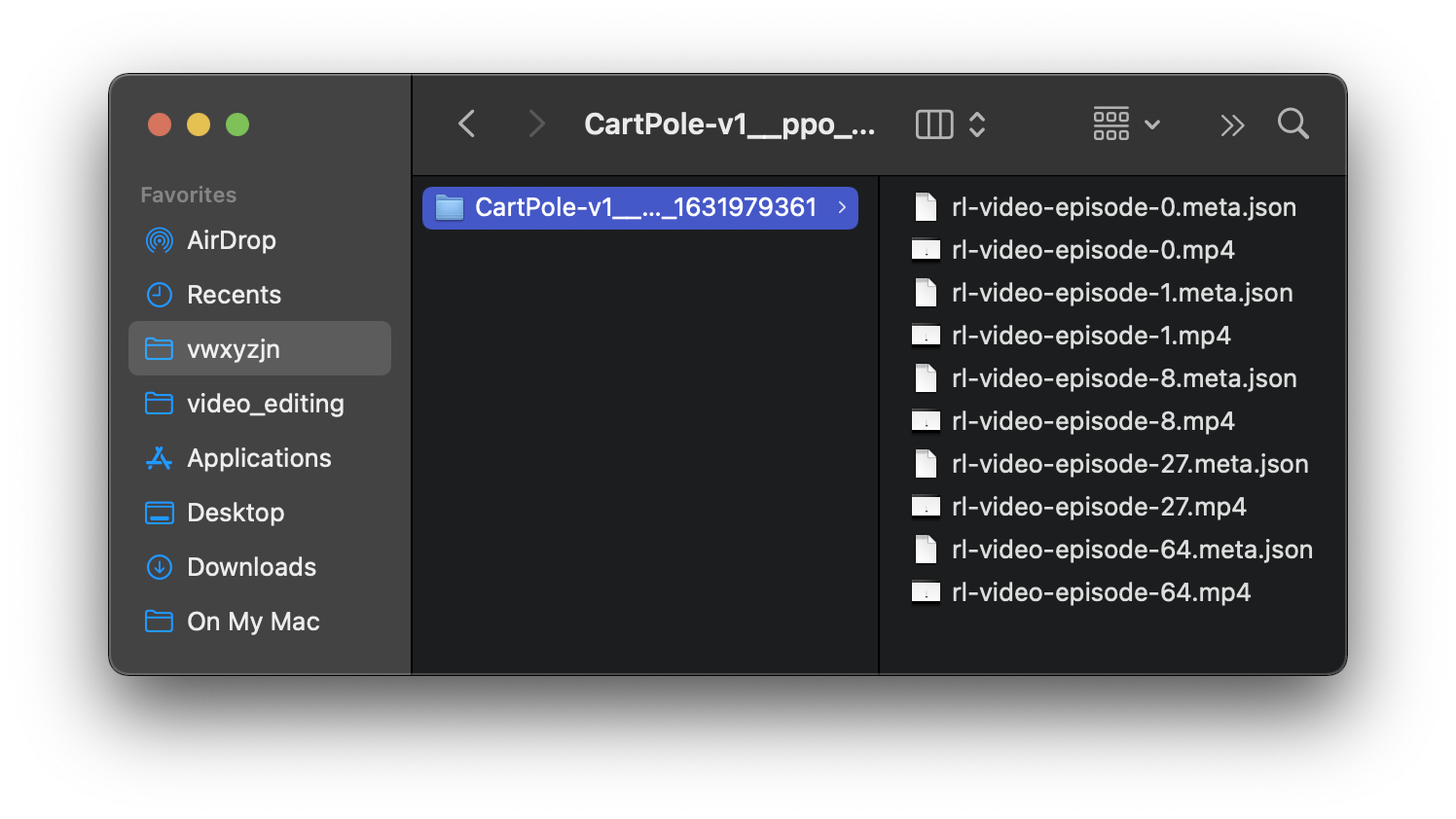
Task: Go back with the left chevron
Action: click(467, 124)
